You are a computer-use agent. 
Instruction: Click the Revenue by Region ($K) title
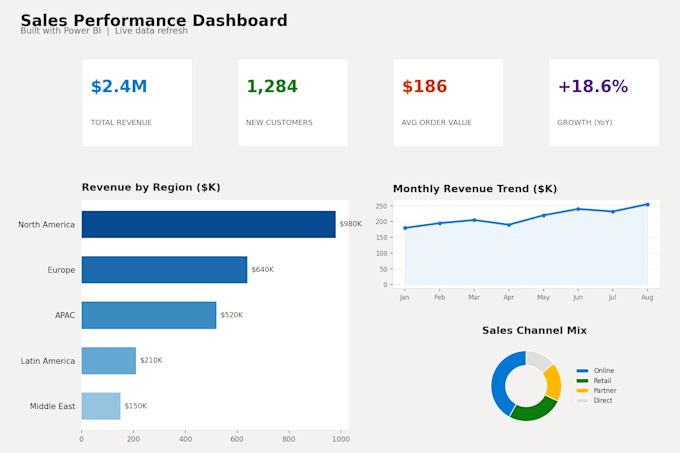pyautogui.click(x=151, y=187)
